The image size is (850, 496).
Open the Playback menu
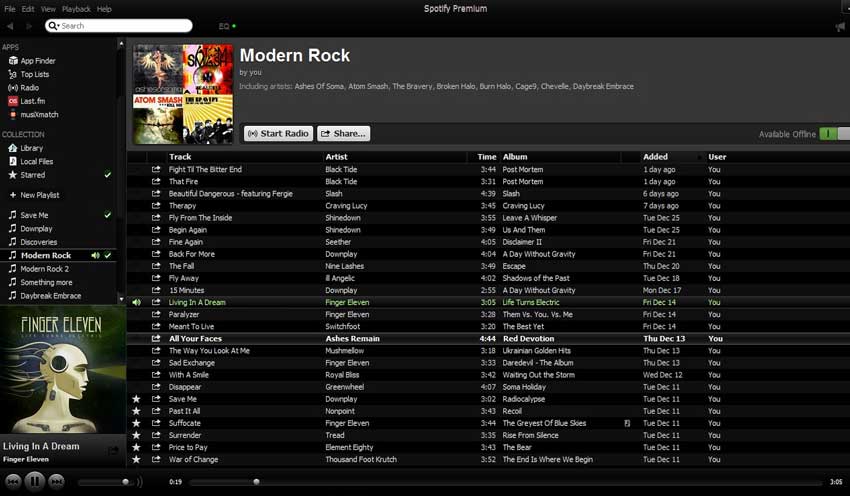tap(76, 9)
